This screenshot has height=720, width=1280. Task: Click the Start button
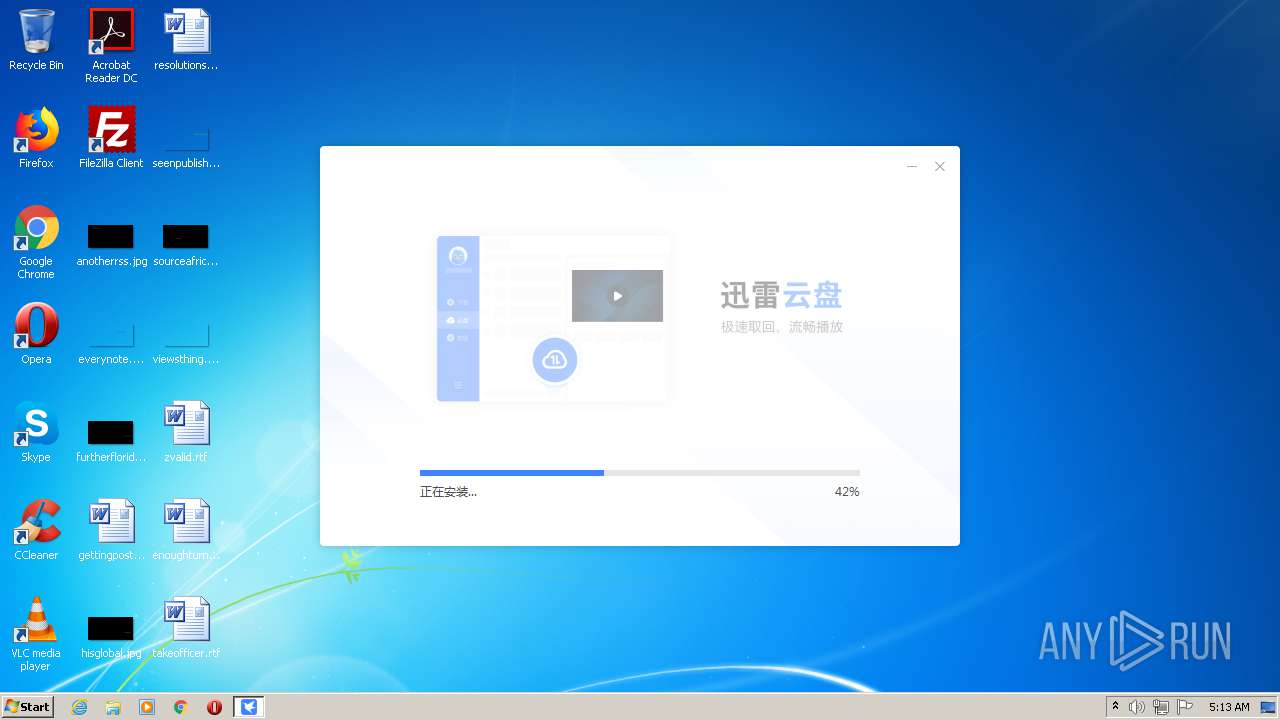[28, 707]
